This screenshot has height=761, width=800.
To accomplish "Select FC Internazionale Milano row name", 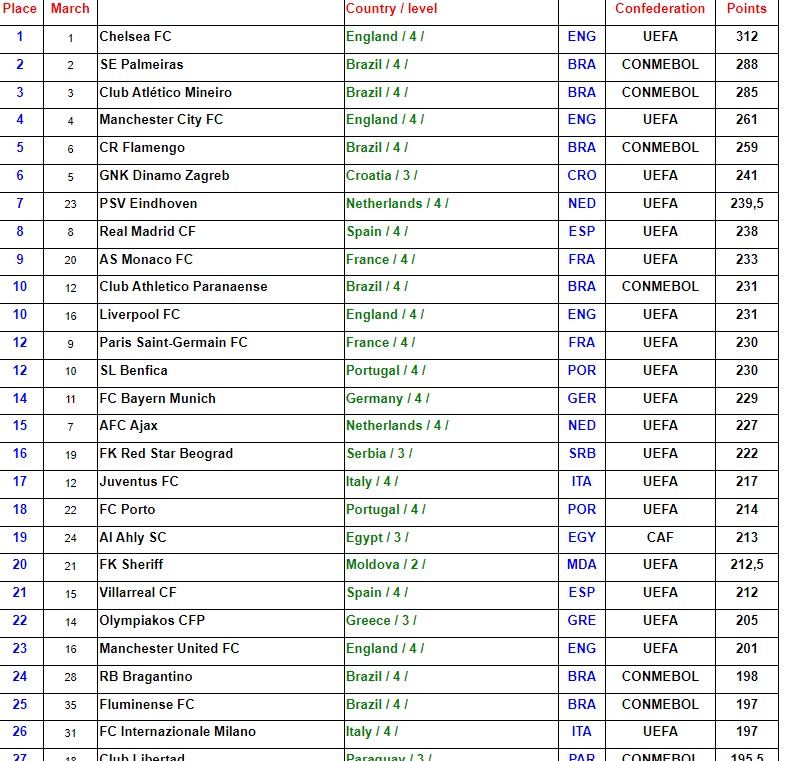I will click(177, 732).
